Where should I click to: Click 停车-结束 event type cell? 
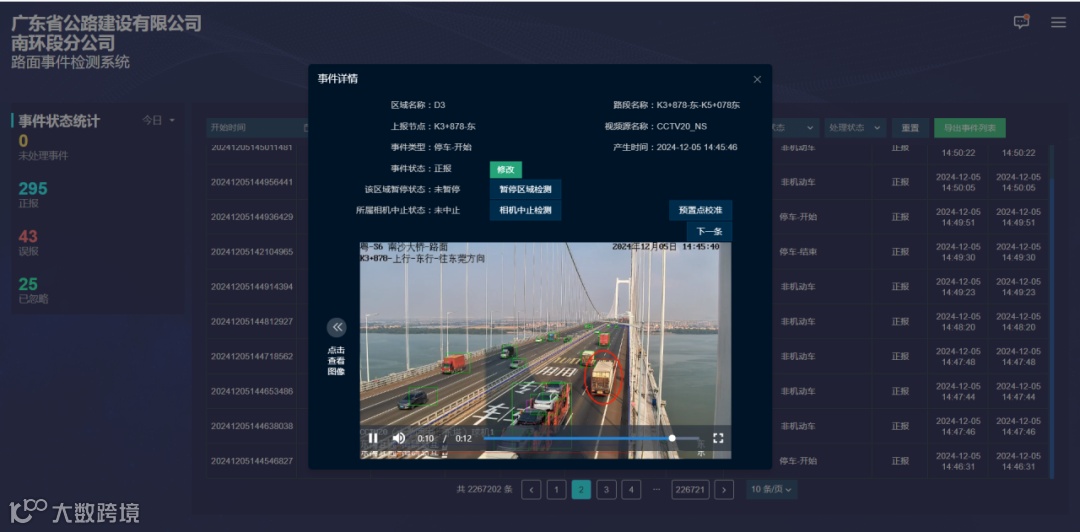coord(798,252)
